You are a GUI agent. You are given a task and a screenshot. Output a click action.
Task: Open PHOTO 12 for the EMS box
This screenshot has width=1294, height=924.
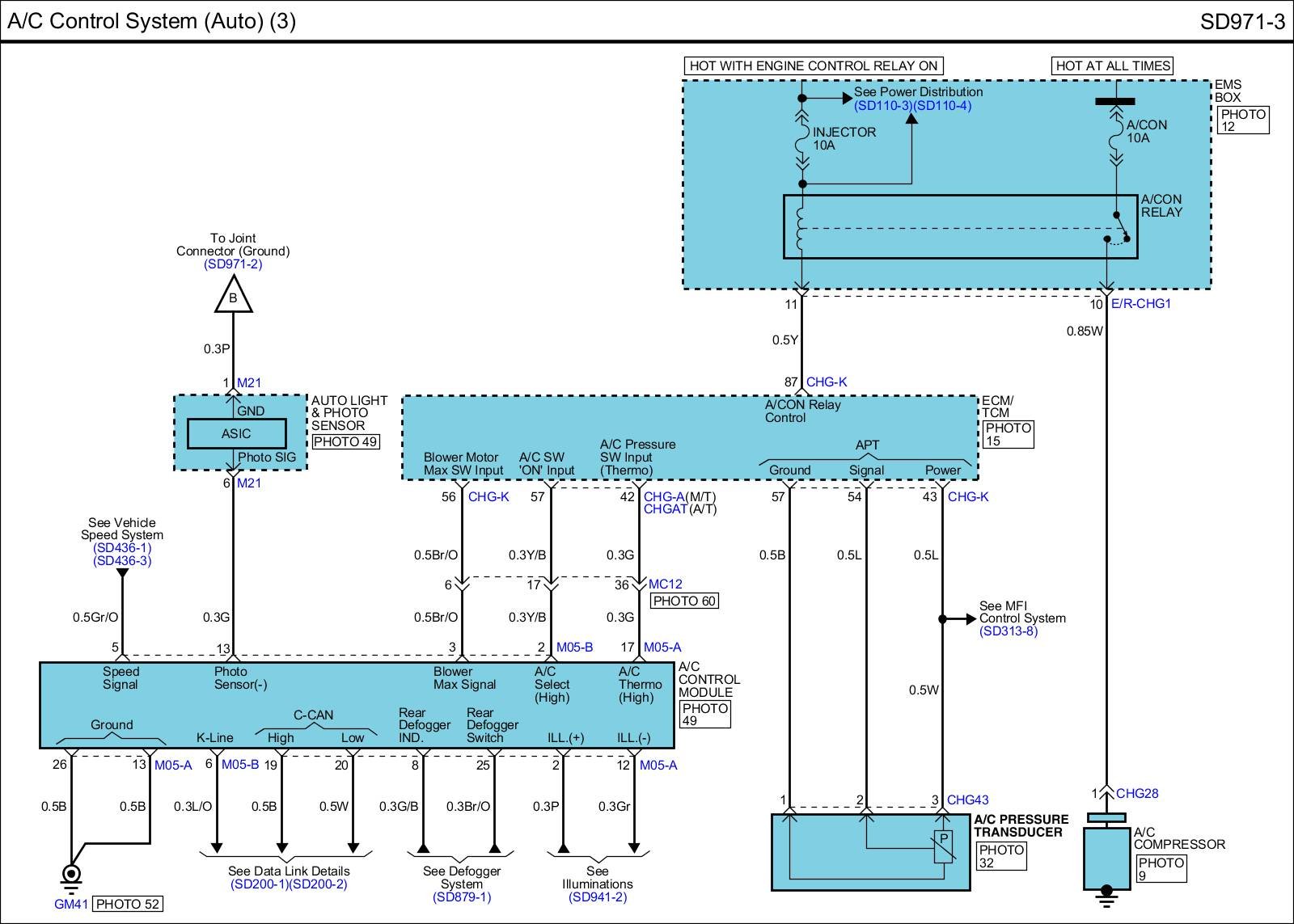click(x=1242, y=120)
